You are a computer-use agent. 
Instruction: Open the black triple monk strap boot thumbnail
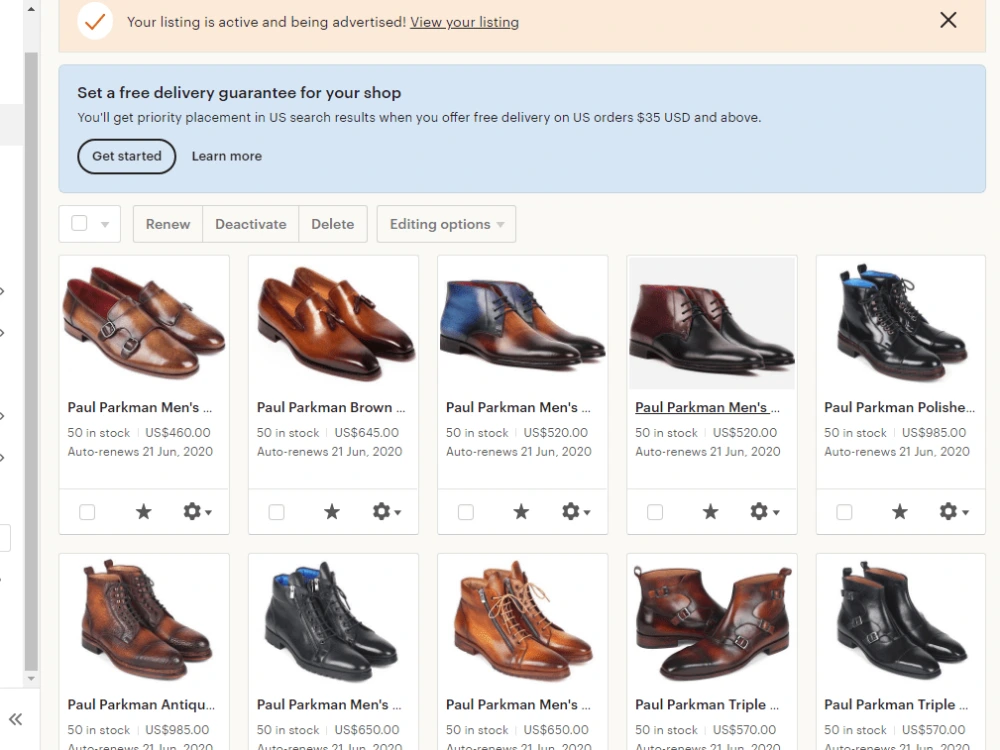pyautogui.click(x=901, y=620)
